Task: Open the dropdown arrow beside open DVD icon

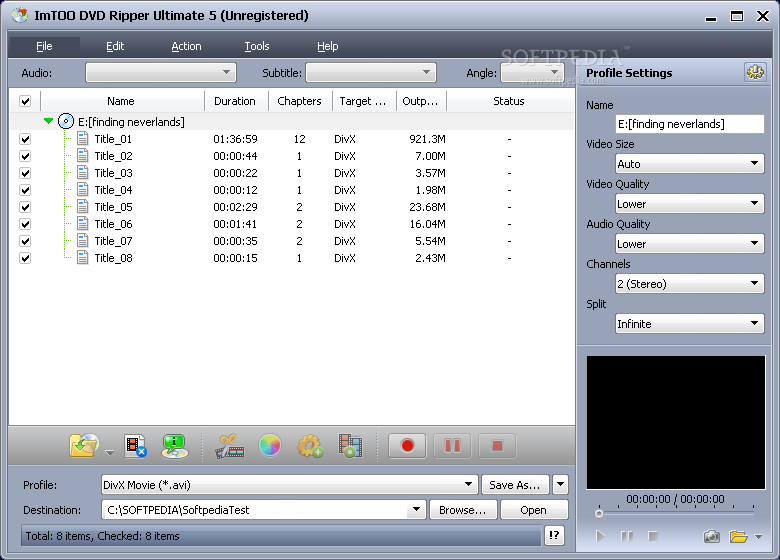Action: (109, 453)
